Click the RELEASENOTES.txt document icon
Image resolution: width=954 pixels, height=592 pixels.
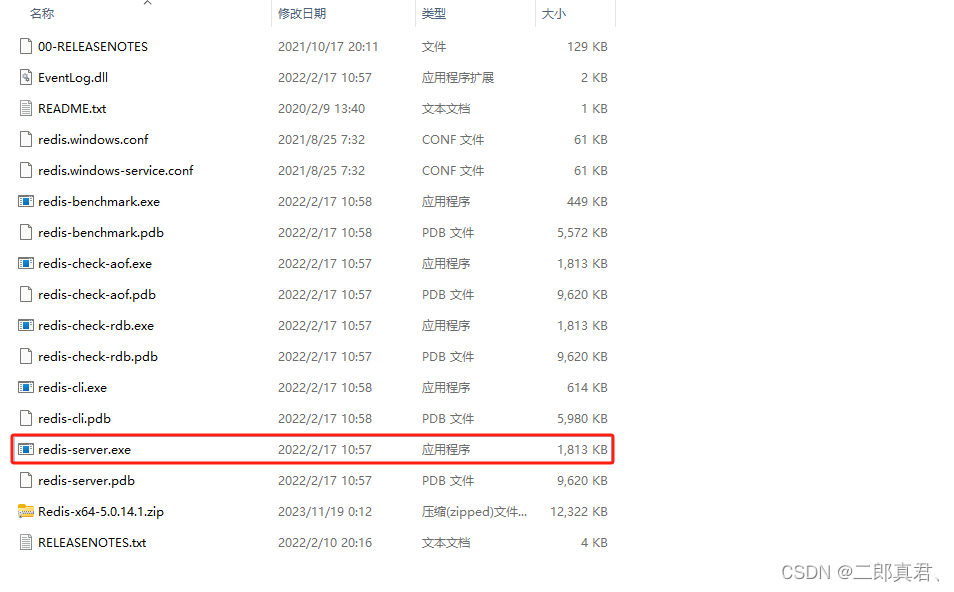[26, 543]
